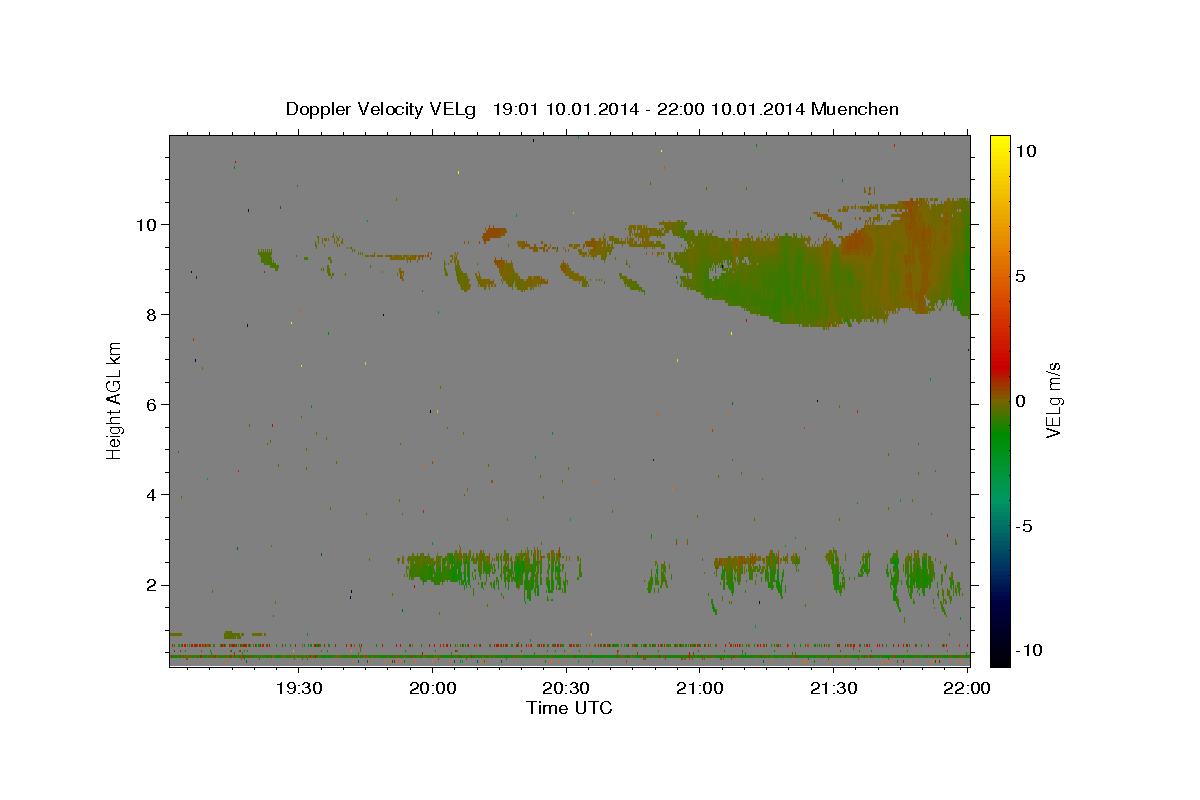Click the 'VELg m/s' colorbar label
The width and height of the screenshot is (1200, 800).
(x=1053, y=400)
